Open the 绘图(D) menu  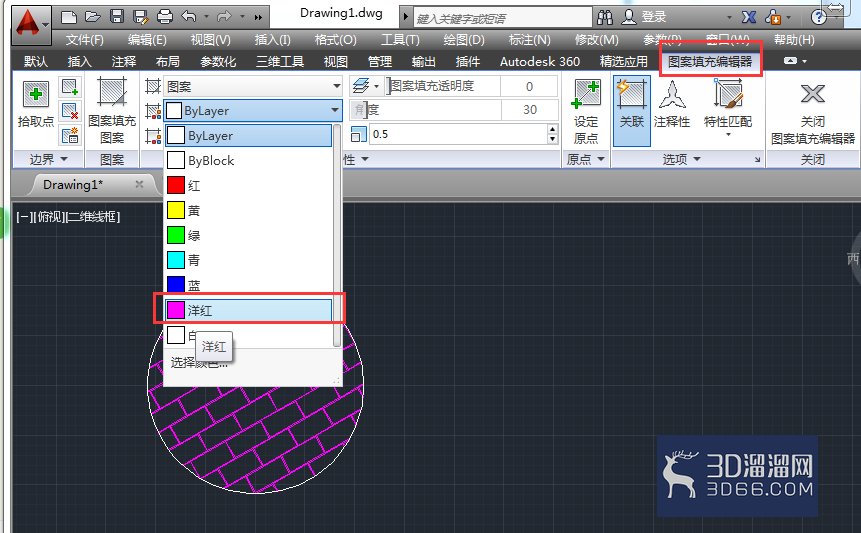464,40
